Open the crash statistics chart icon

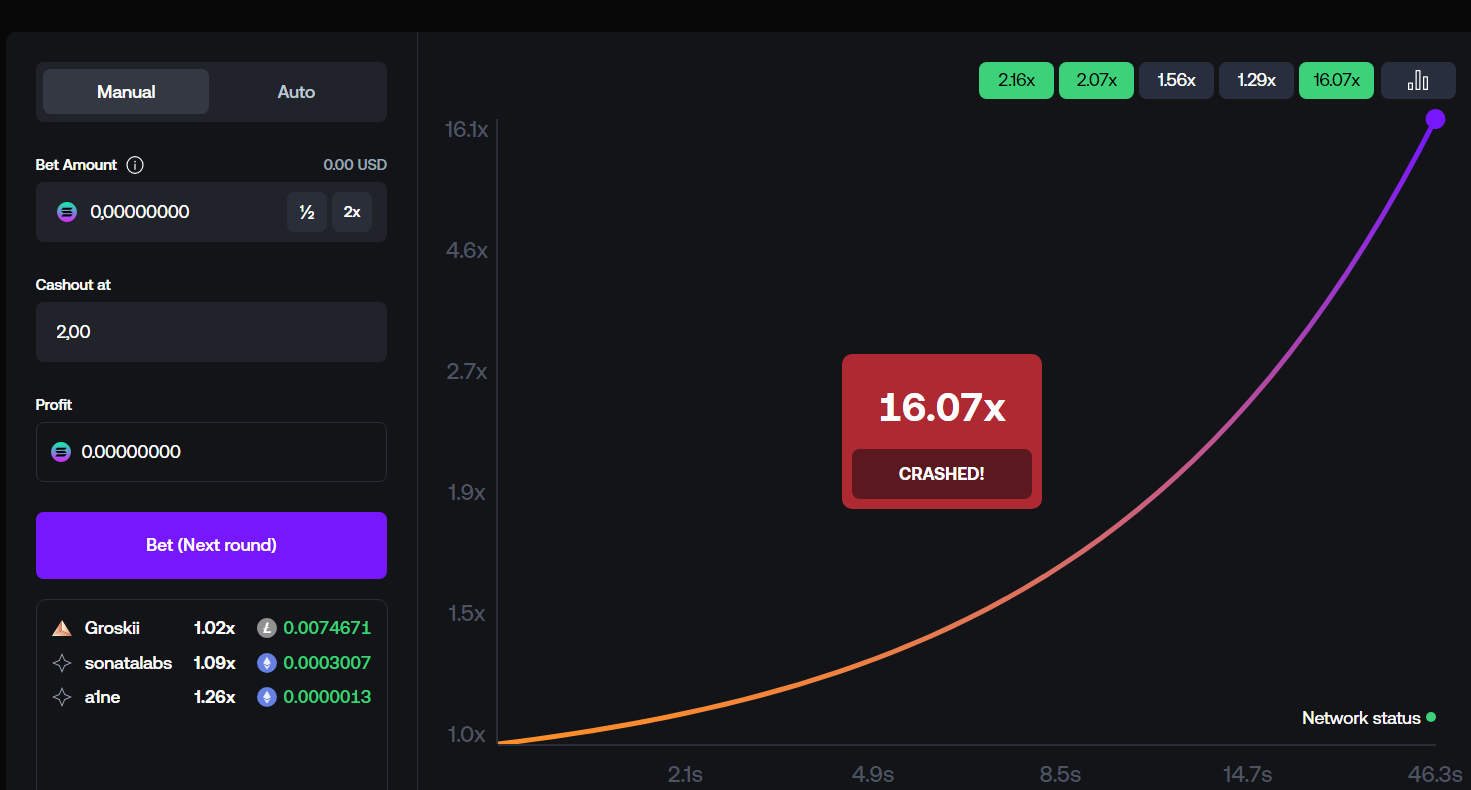(x=1418, y=81)
